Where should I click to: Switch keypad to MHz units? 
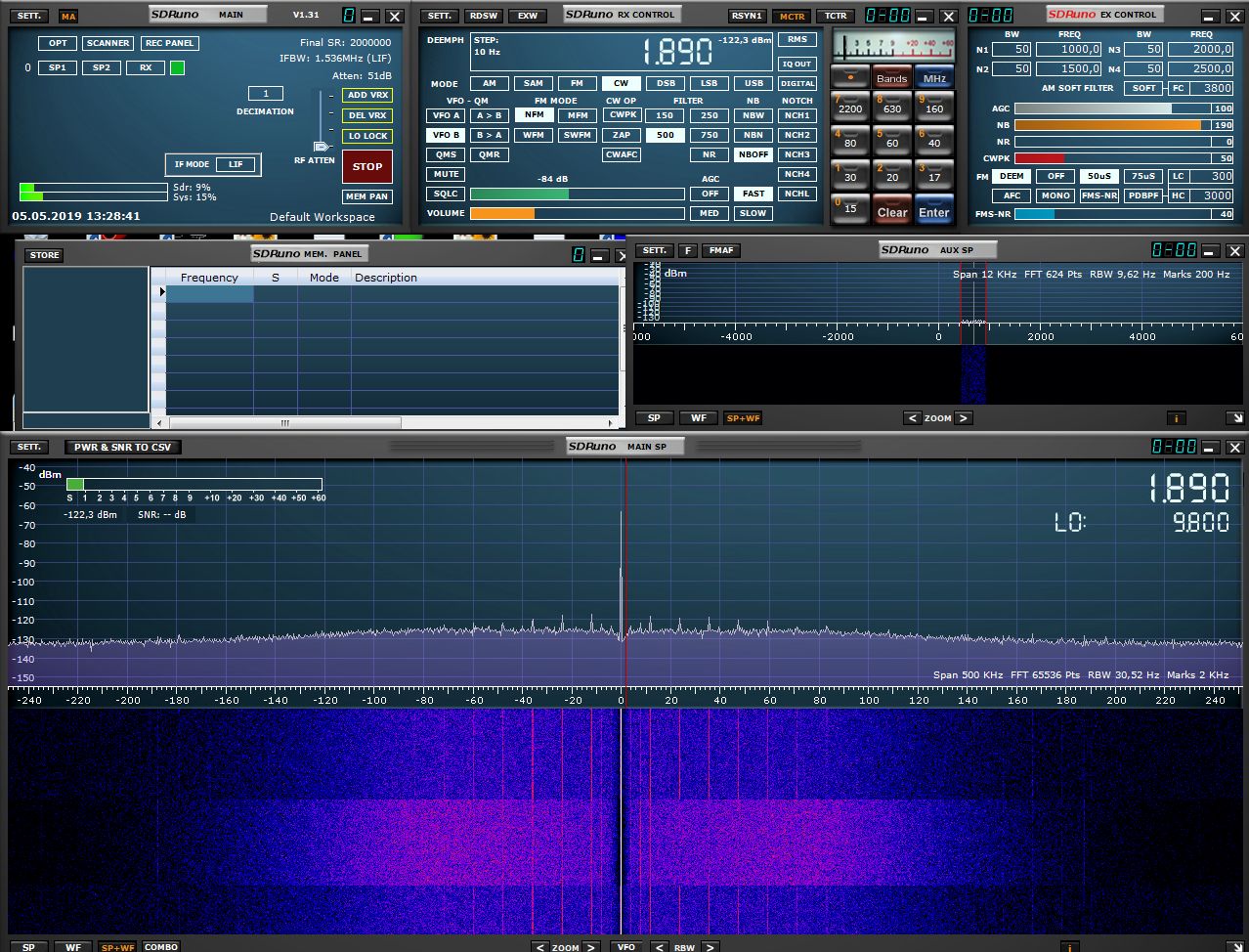934,78
